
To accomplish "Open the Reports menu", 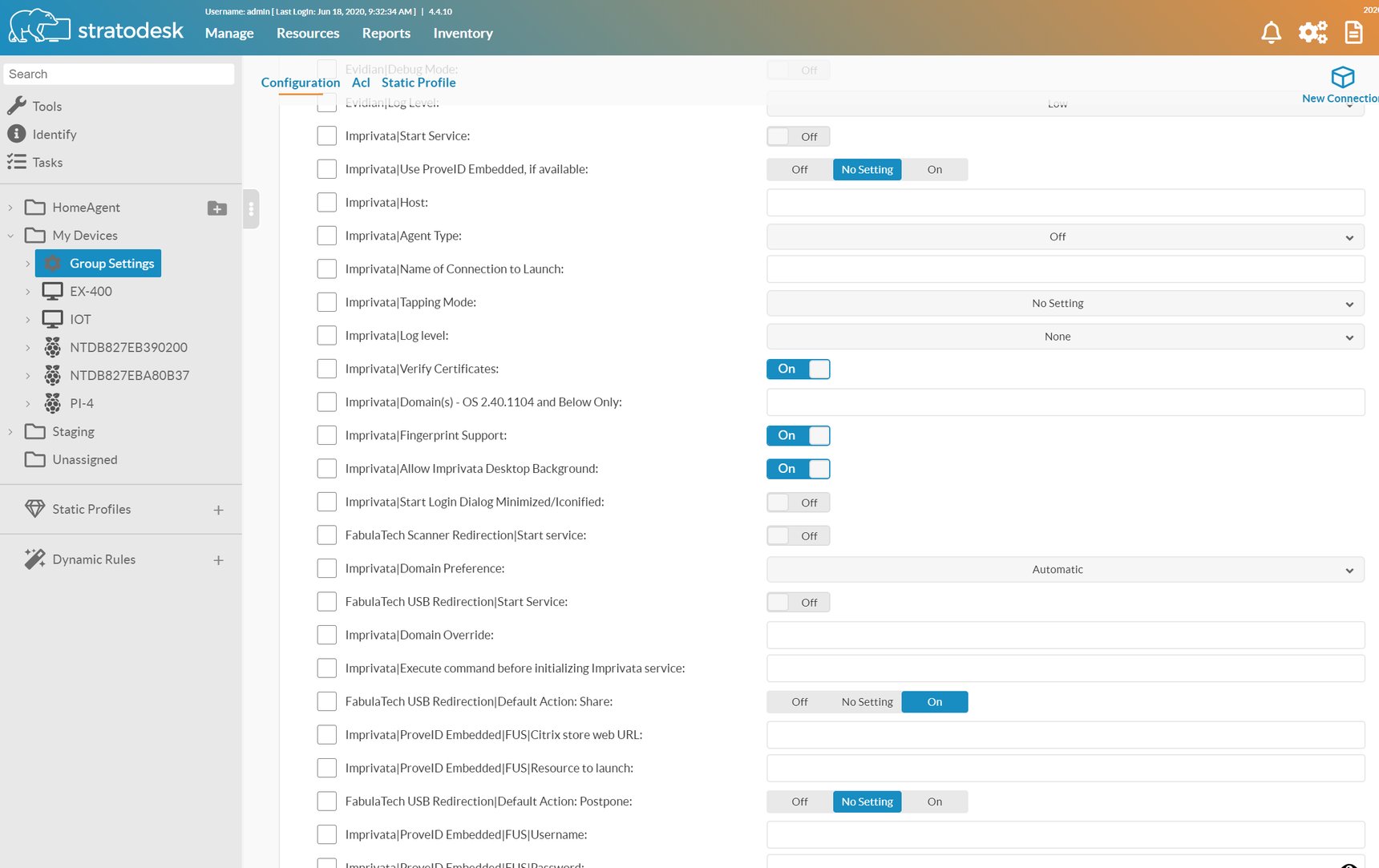I will pyautogui.click(x=386, y=33).
